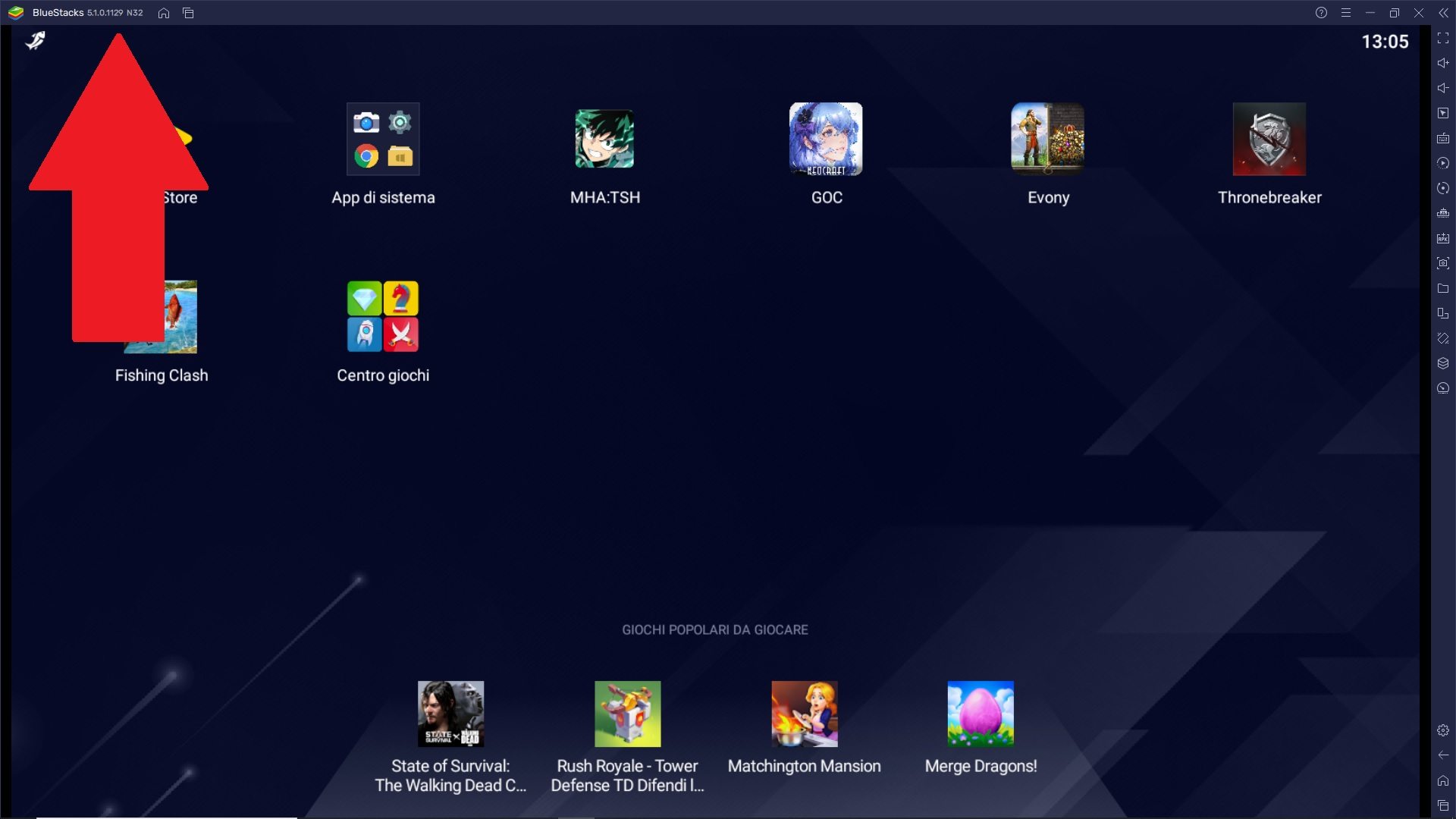The width and height of the screenshot is (1456, 819).
Task: Collapse the side toolbar with double chevron
Action: pos(1443,13)
